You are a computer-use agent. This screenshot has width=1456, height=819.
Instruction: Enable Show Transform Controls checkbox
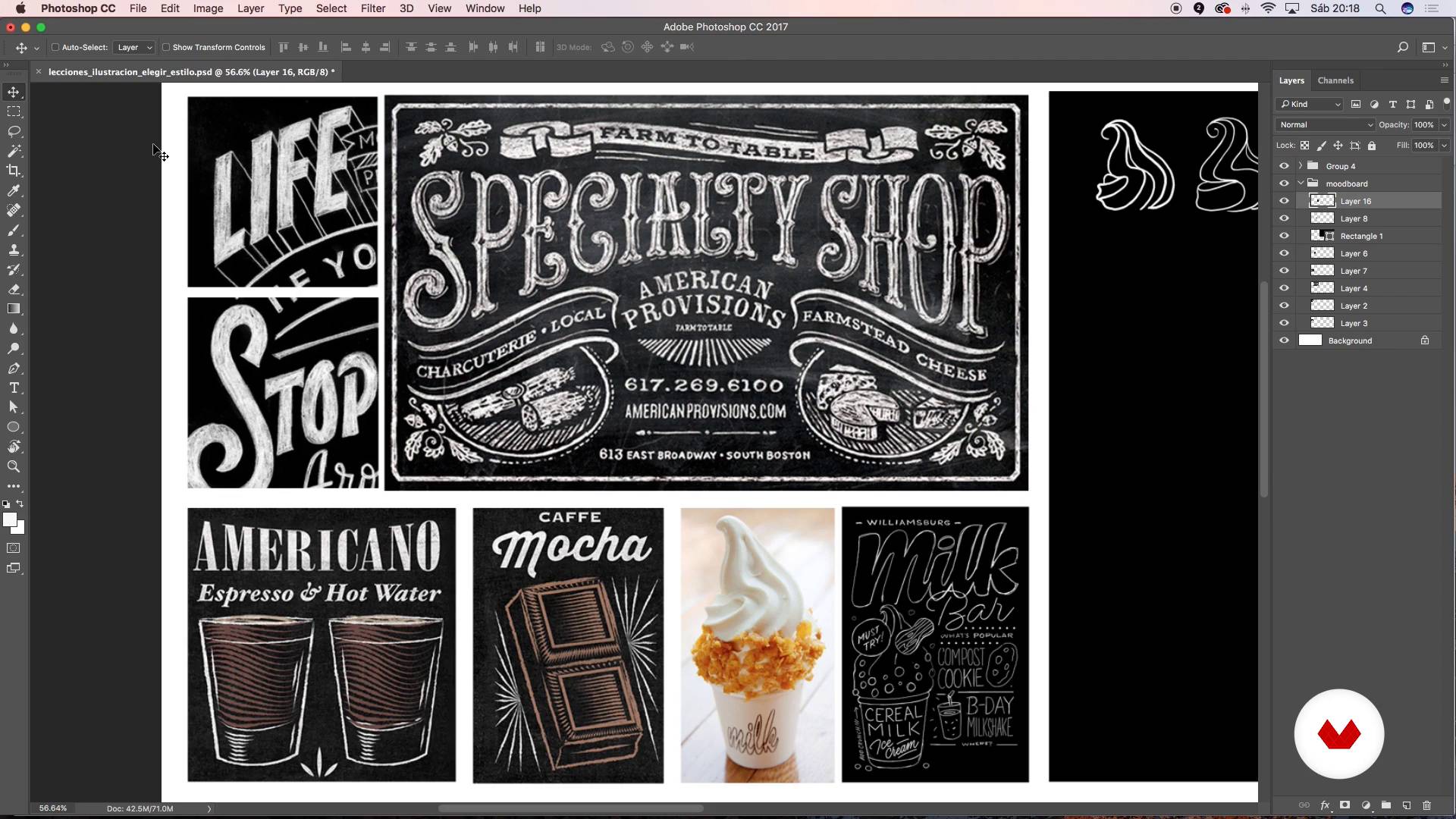pos(166,47)
